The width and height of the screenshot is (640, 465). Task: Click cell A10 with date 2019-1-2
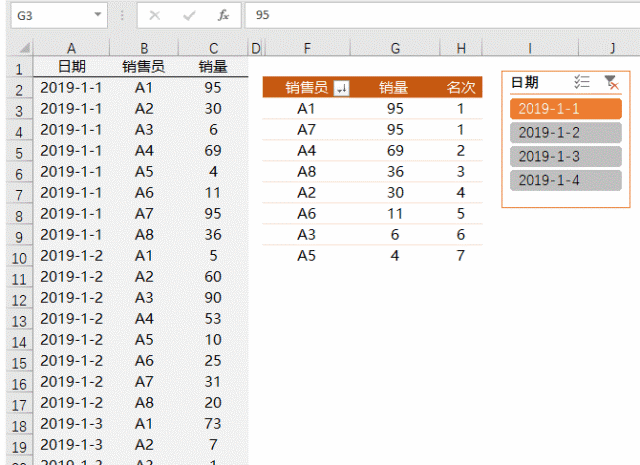pos(71,256)
